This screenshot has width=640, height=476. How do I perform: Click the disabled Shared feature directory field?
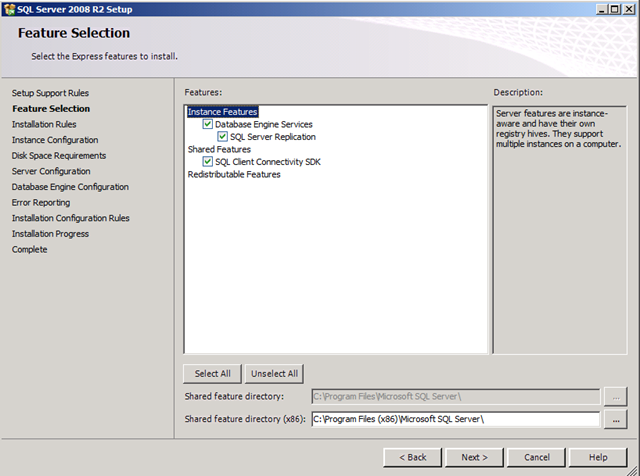coord(456,396)
